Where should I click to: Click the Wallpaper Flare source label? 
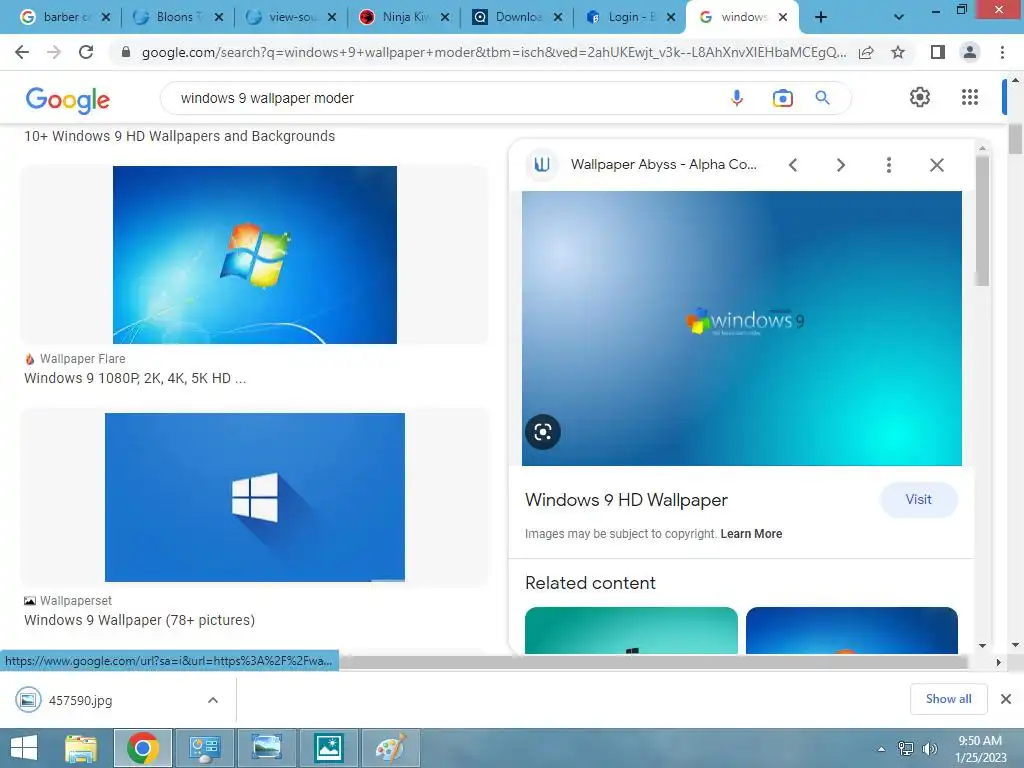pos(82,359)
